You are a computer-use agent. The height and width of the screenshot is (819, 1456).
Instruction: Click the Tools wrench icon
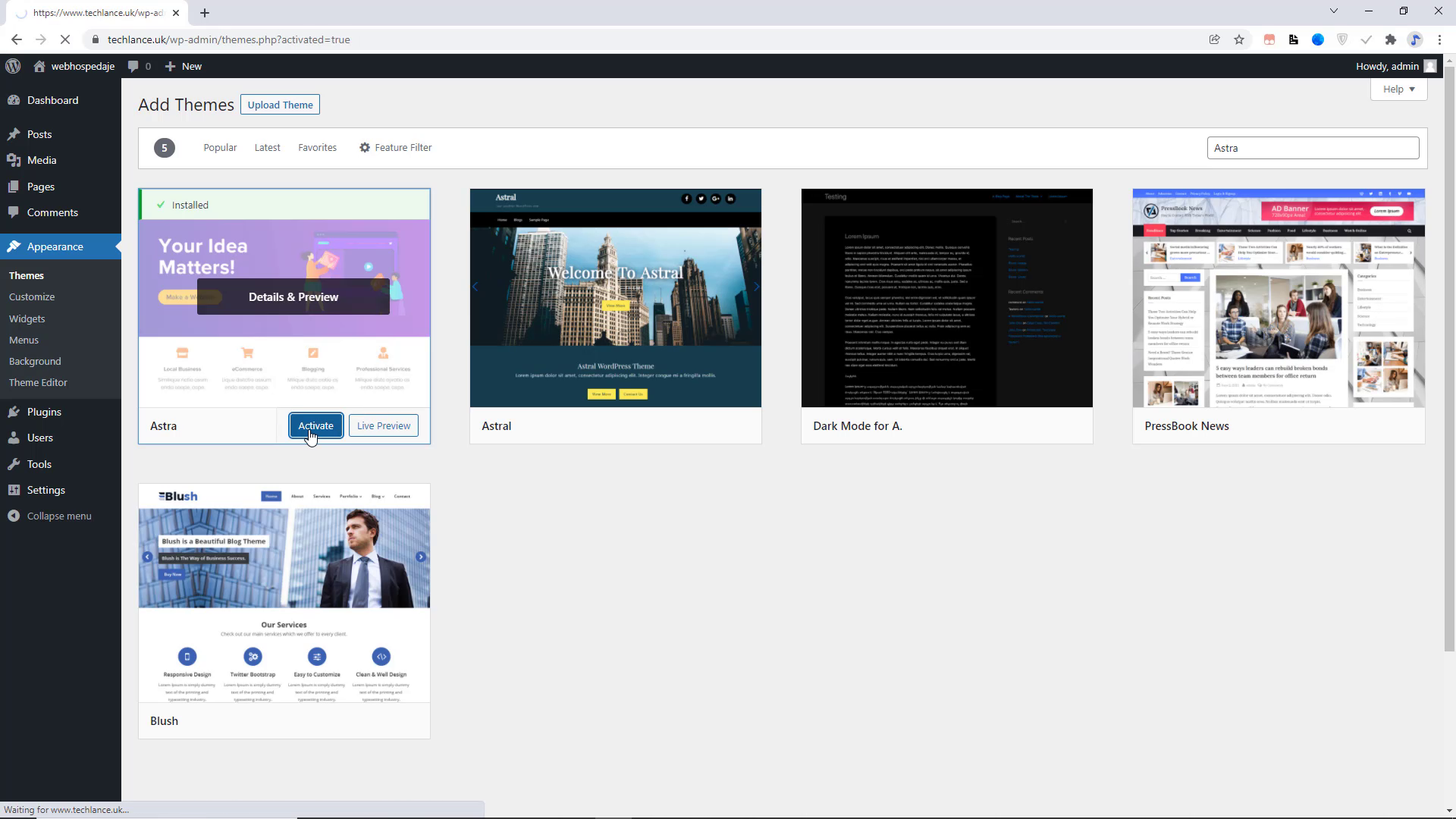click(14, 464)
